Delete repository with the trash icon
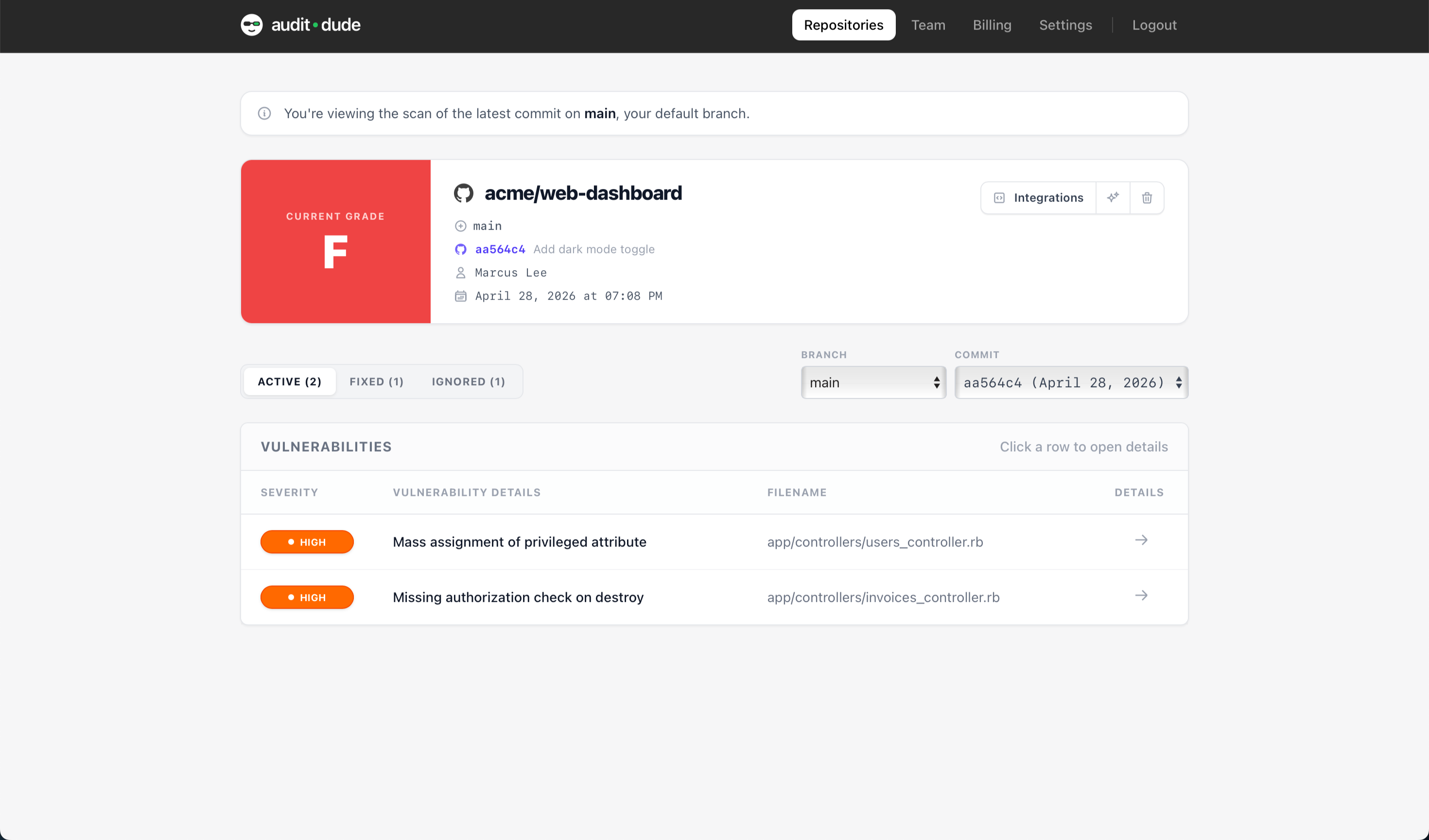Viewport: 1429px width, 840px height. [x=1147, y=198]
